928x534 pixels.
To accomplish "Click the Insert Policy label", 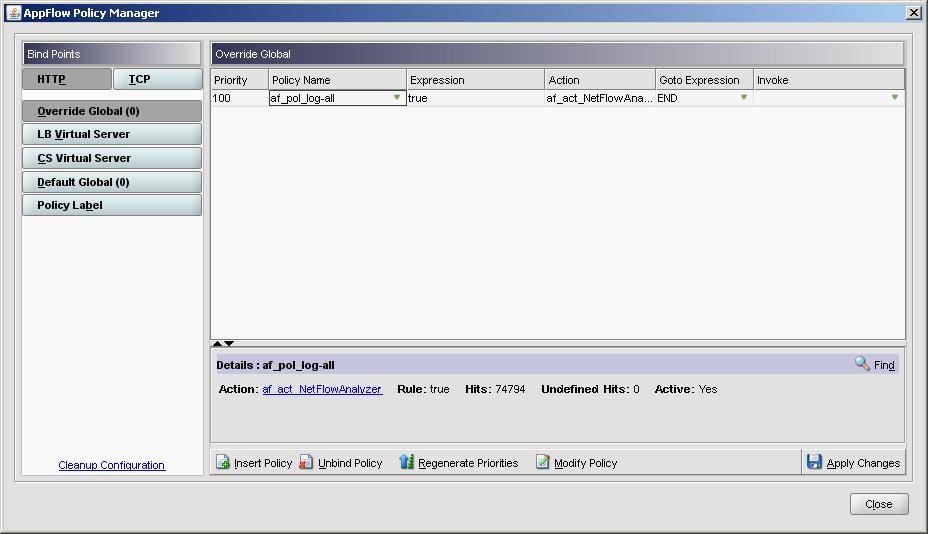I will pyautogui.click(x=263, y=463).
